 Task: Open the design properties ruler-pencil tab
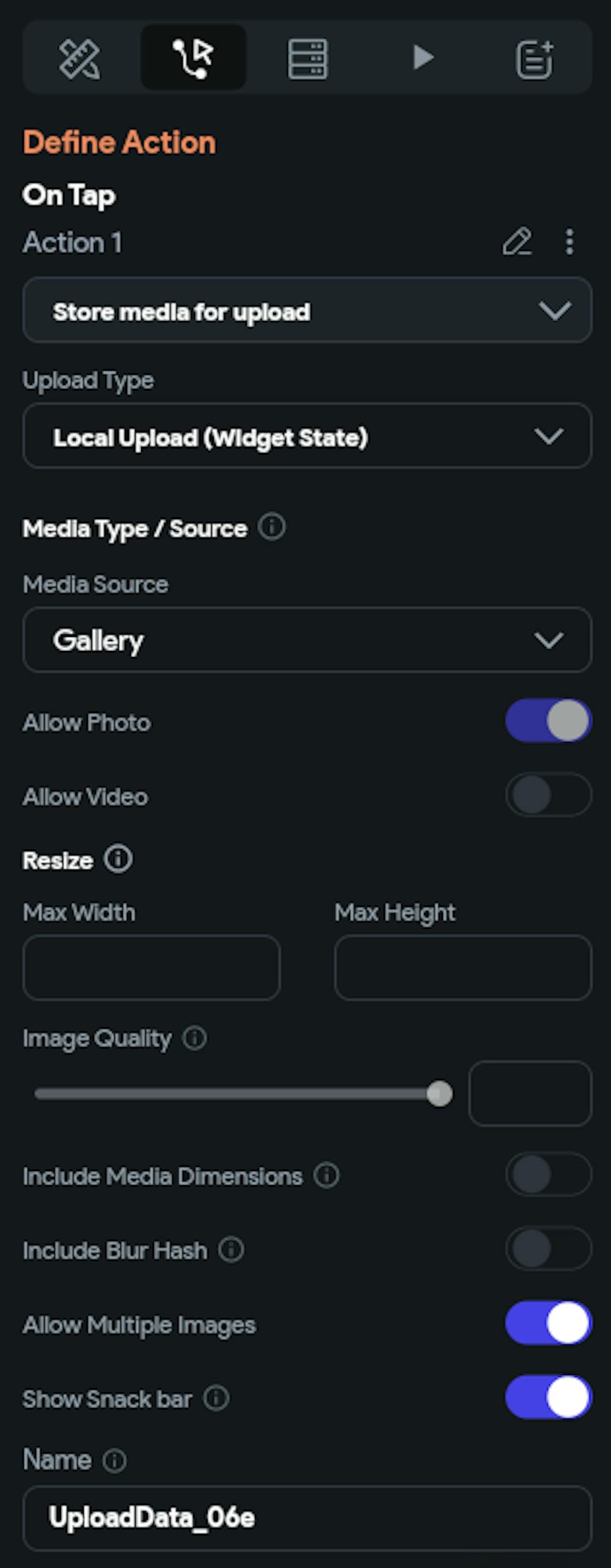pos(79,59)
